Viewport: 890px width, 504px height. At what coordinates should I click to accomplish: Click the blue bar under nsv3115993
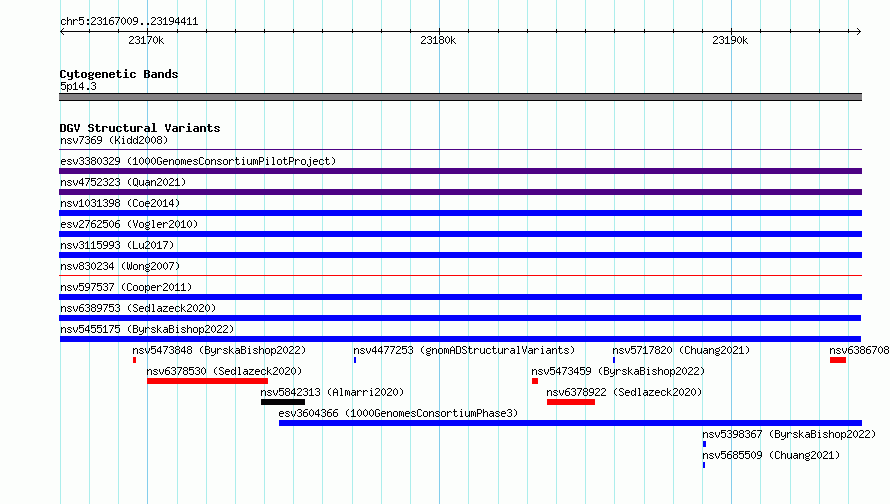click(460, 255)
